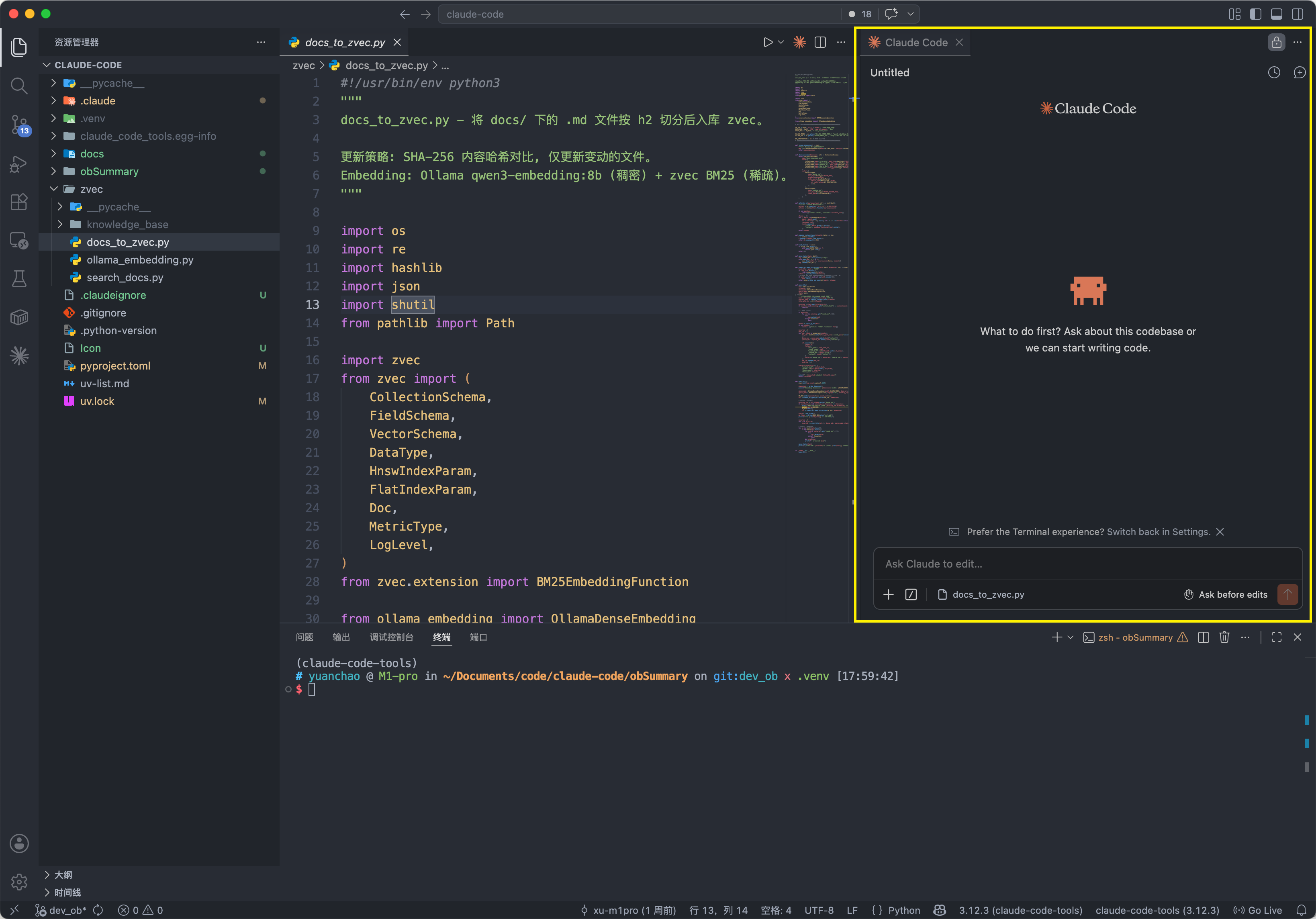Open Run and Debug view
The height and width of the screenshot is (919, 1316).
tap(19, 163)
